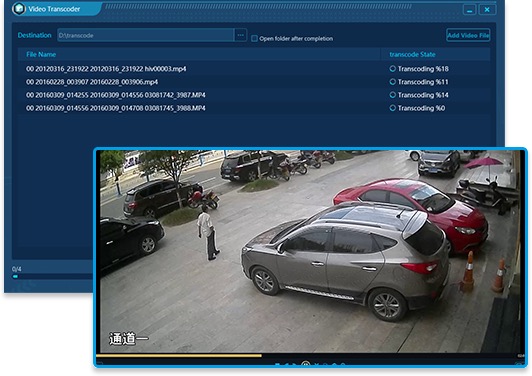Screen dimensions: 532x376
Task: Click the overall transcode progress bar
Action: (x=53, y=277)
